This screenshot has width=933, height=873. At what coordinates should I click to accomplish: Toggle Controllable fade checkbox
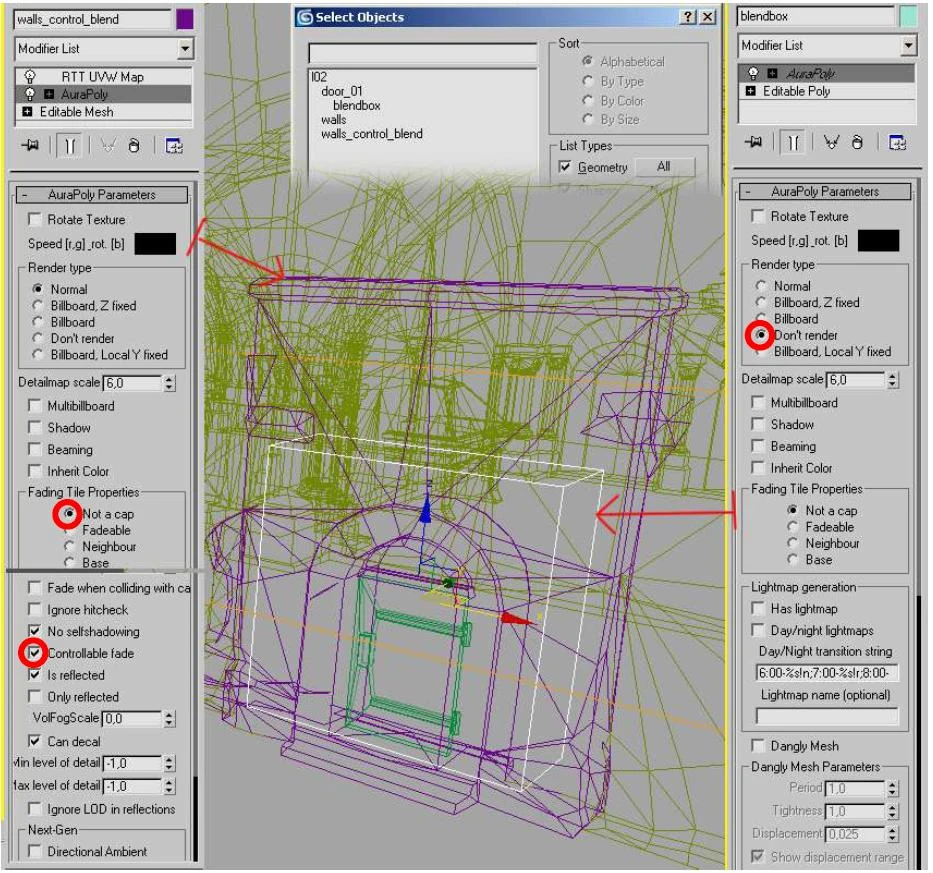pos(35,653)
